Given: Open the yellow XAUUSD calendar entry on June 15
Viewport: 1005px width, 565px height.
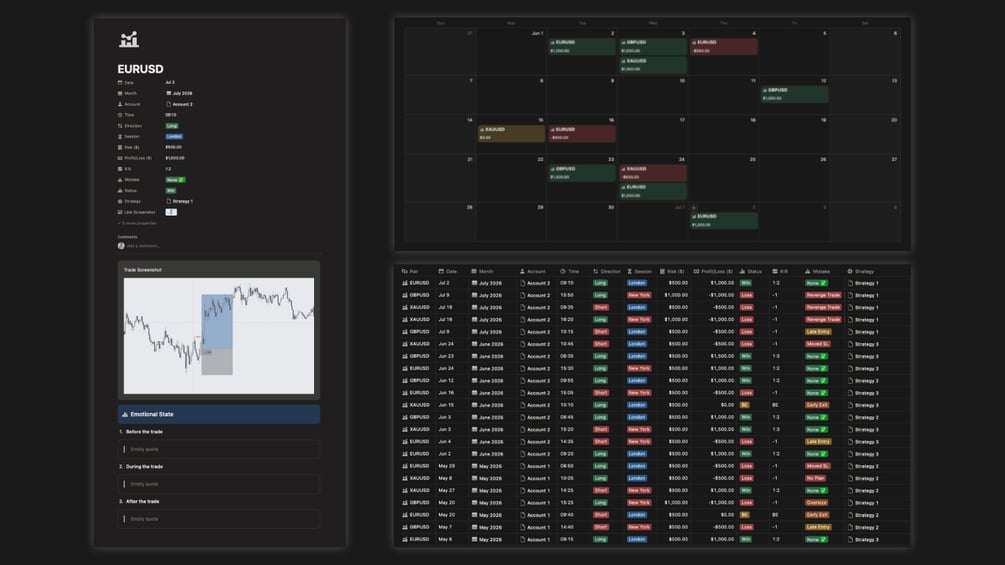Looking at the screenshot, I should 511,133.
